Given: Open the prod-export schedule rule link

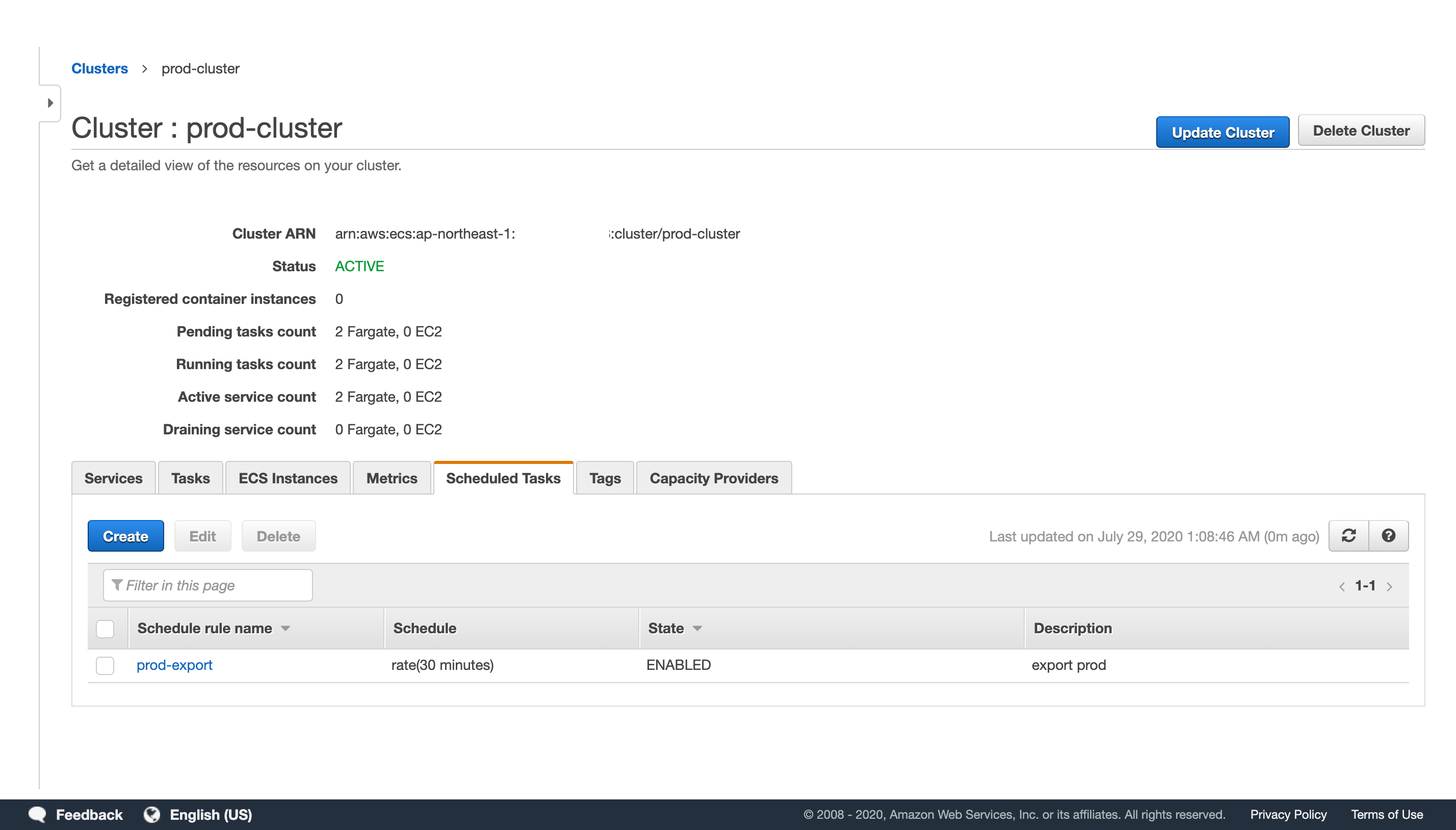Looking at the screenshot, I should 174,665.
